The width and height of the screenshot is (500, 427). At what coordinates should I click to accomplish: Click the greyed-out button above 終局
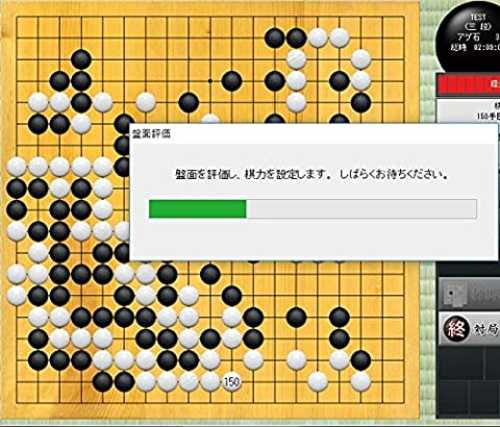469,293
